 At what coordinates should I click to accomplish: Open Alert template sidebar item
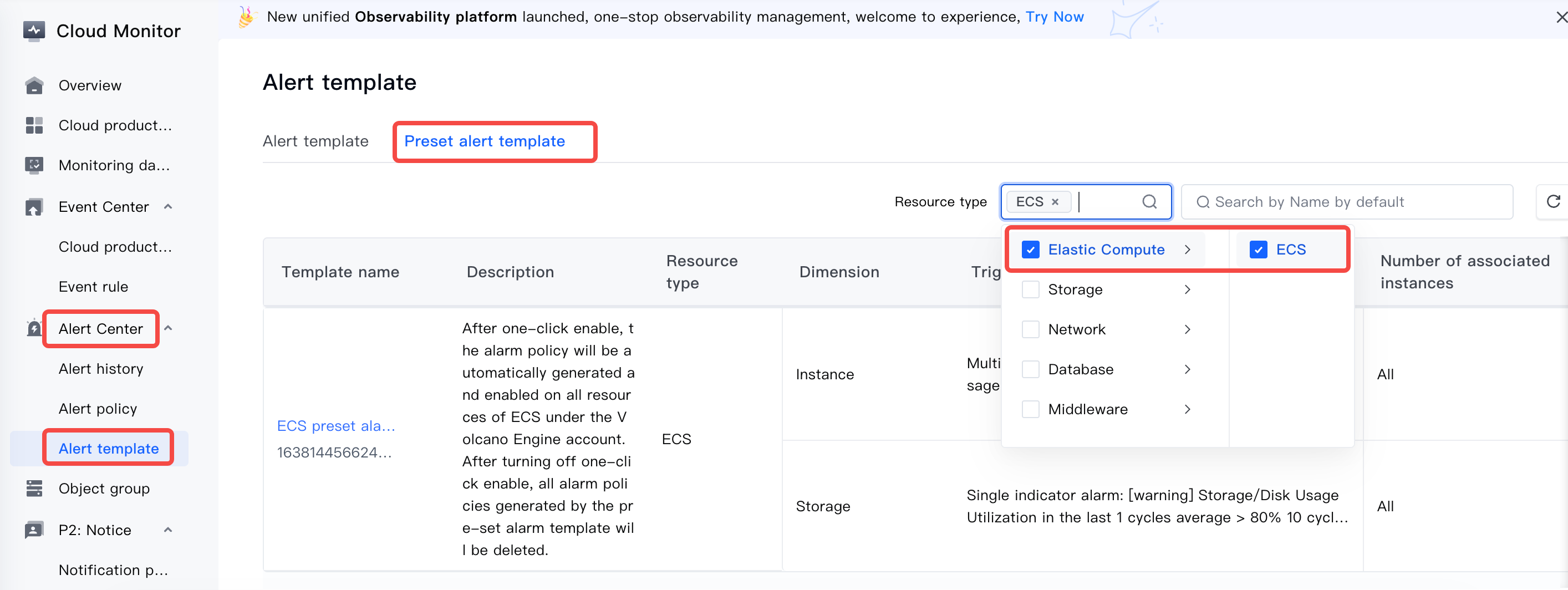tap(108, 449)
